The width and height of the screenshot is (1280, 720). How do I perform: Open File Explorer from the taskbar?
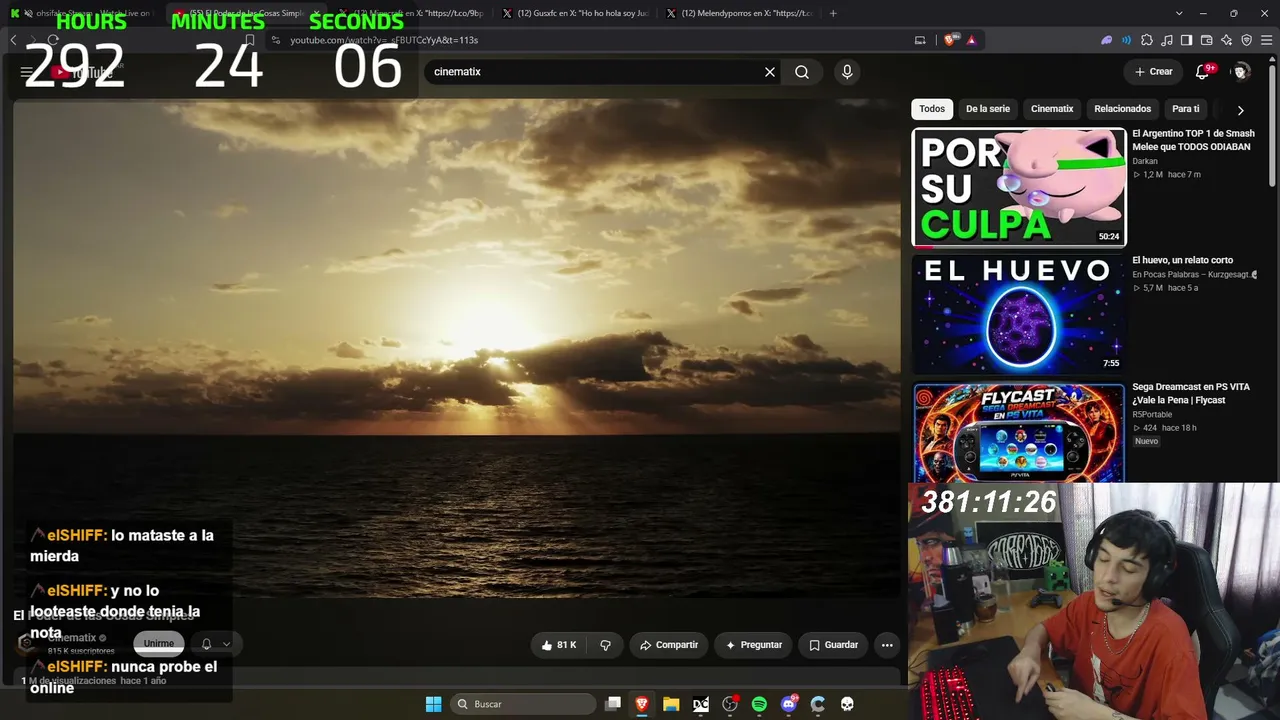(671, 704)
